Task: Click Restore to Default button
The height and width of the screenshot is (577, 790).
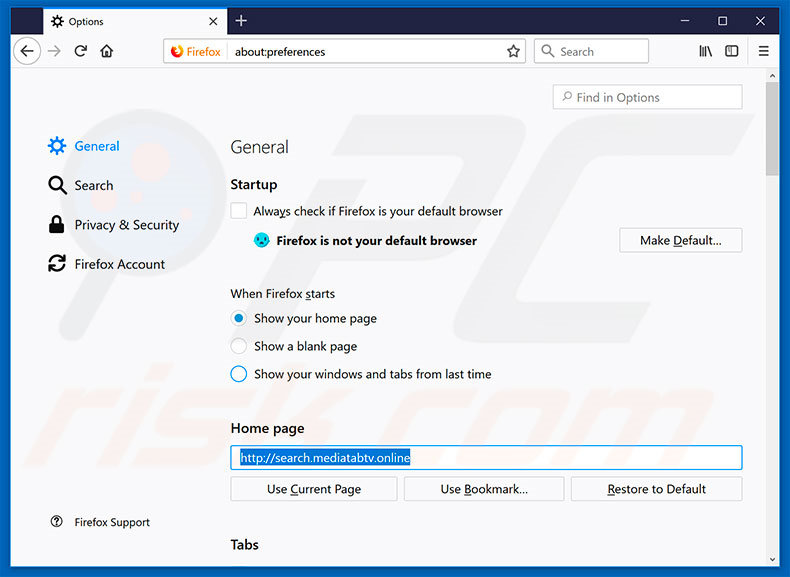Action: 656,489
